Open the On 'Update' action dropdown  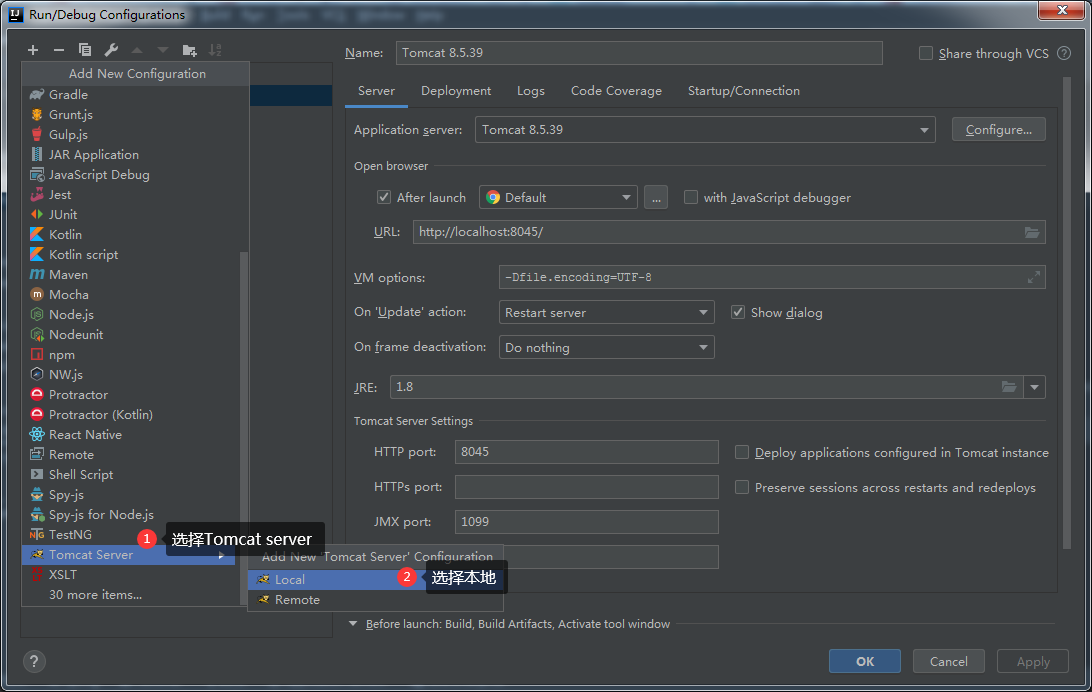(607, 312)
